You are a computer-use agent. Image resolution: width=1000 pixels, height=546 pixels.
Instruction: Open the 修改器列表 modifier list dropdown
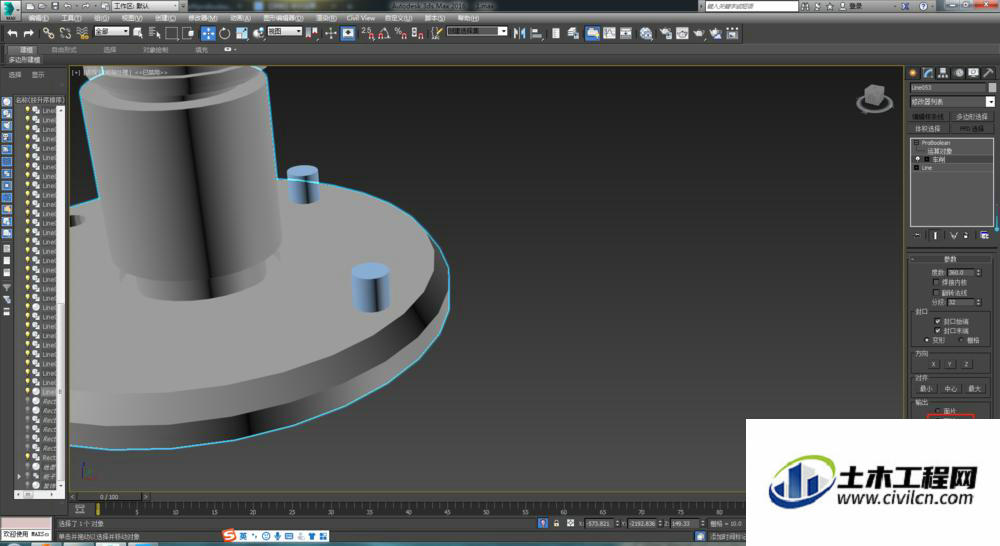(952, 101)
